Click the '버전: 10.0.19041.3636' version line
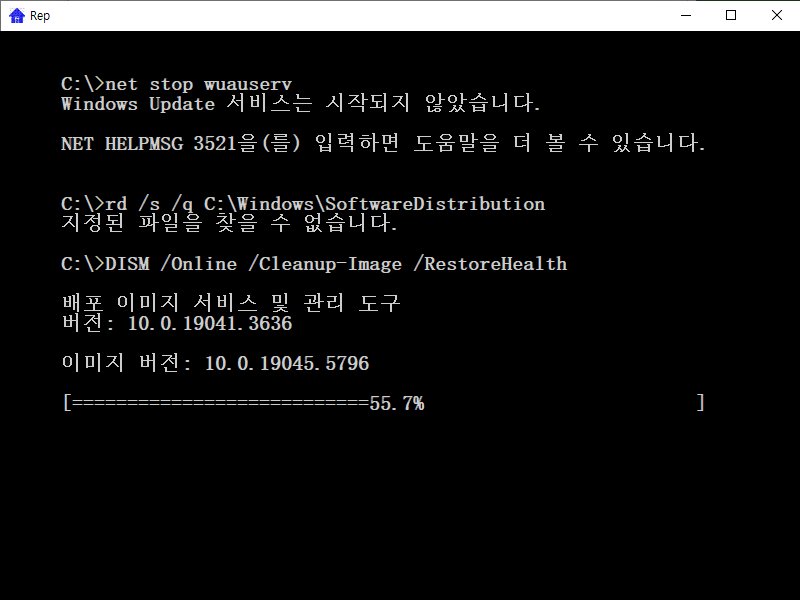 [177, 323]
